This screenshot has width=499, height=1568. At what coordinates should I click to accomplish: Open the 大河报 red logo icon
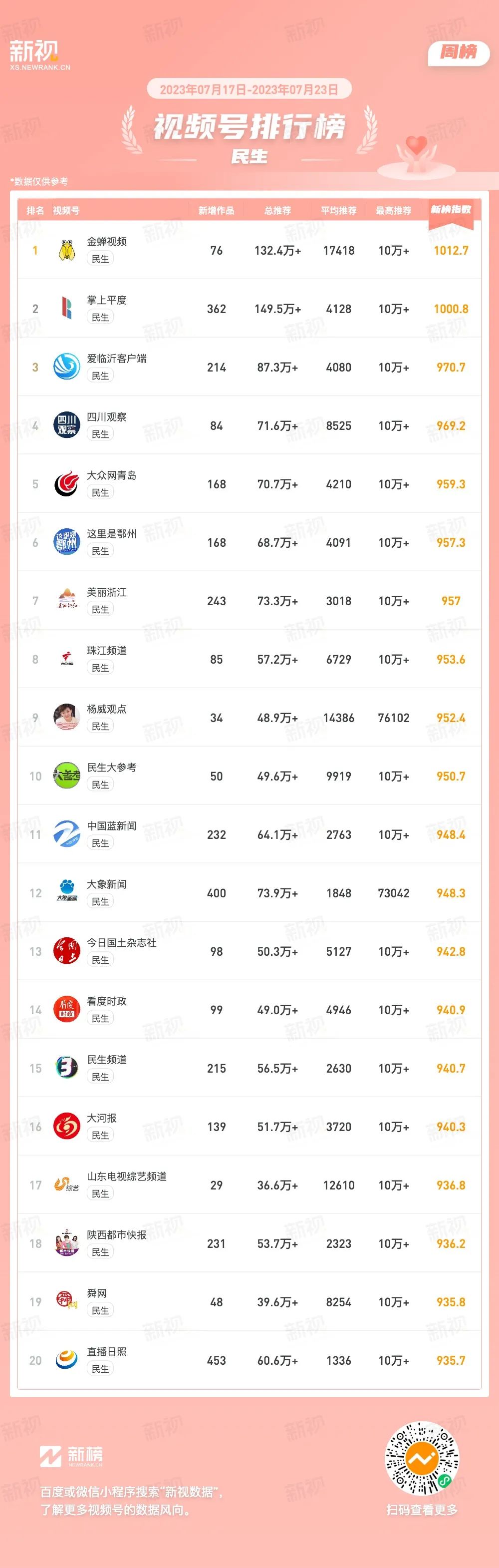[67, 1127]
